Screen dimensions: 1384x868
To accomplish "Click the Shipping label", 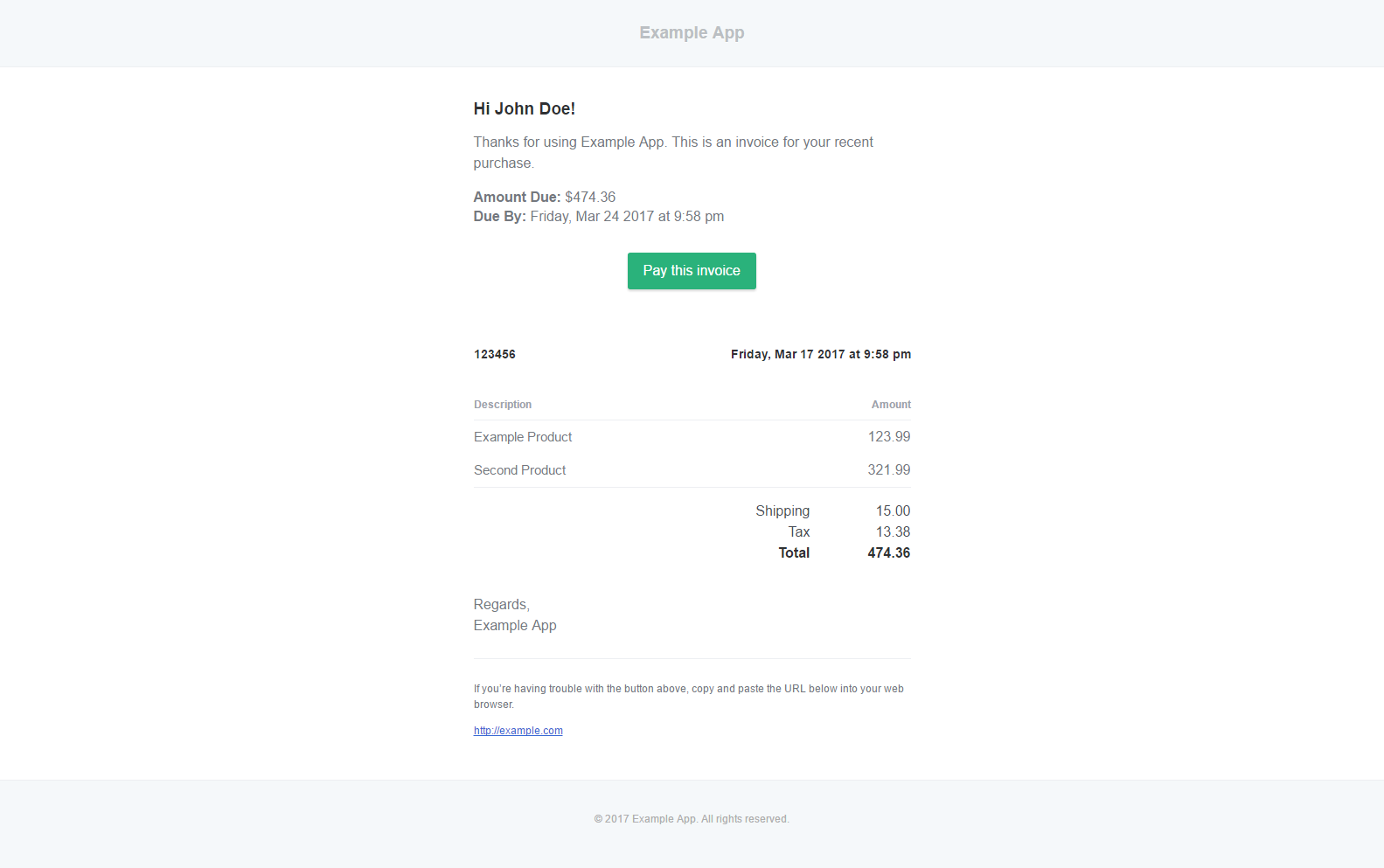I will (782, 511).
